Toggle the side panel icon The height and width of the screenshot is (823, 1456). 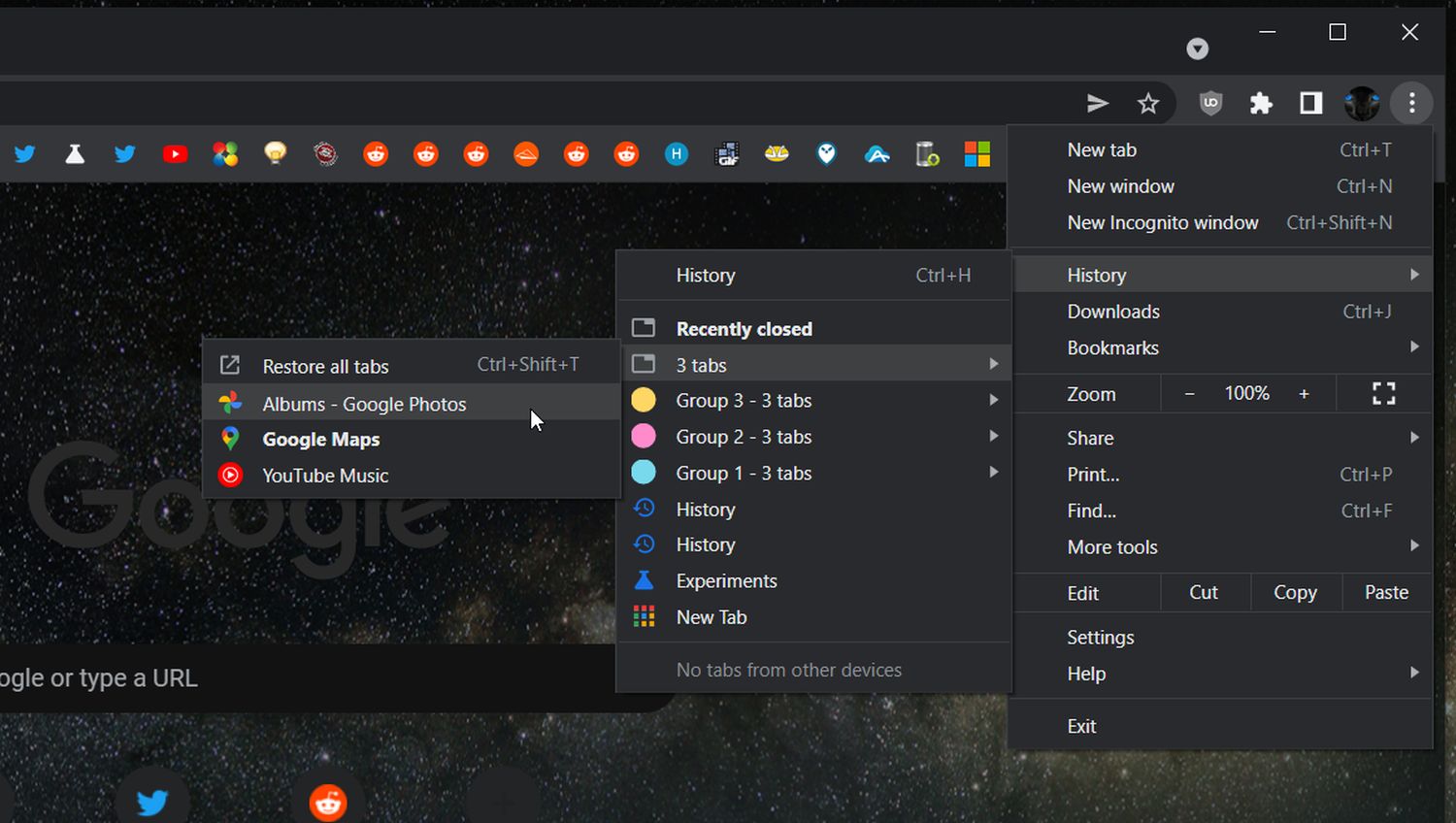pyautogui.click(x=1311, y=103)
